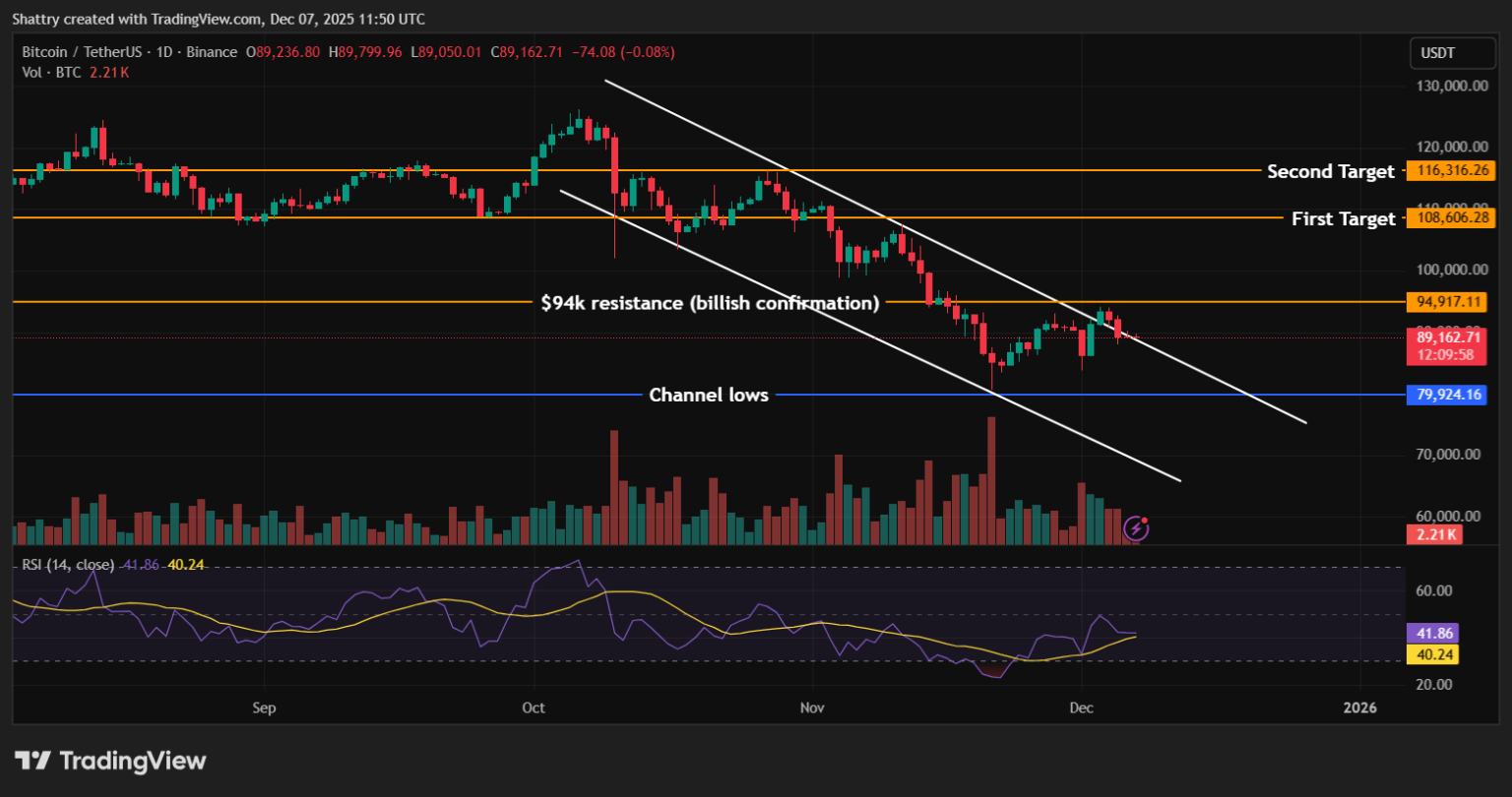Click the Oct label on time axis
The height and width of the screenshot is (797, 1512).
[x=534, y=707]
